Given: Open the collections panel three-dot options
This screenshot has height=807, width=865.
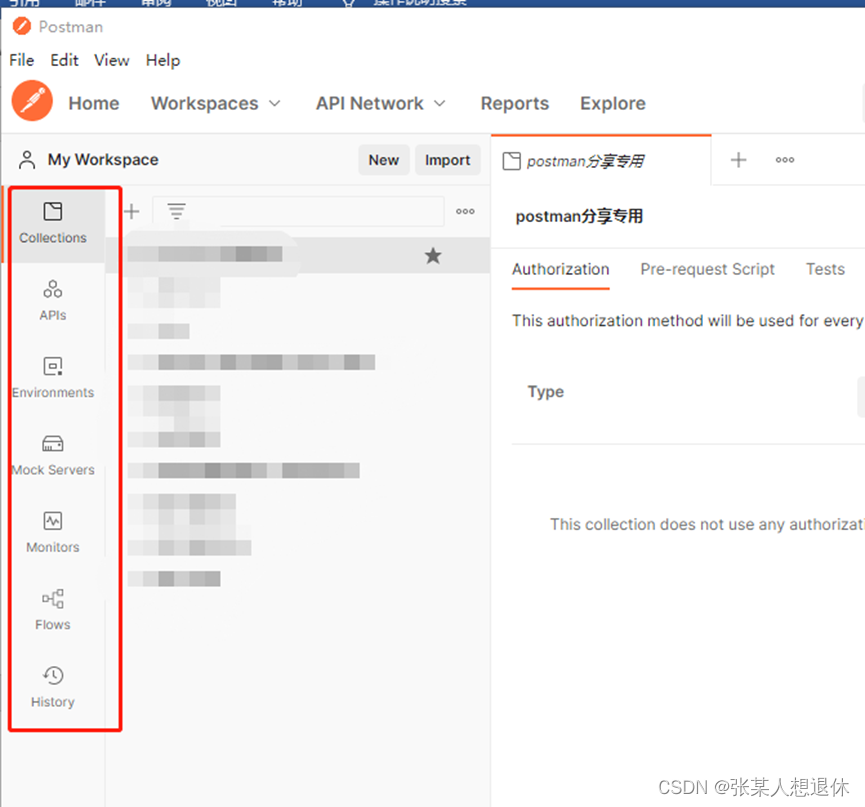Looking at the screenshot, I should tap(465, 211).
